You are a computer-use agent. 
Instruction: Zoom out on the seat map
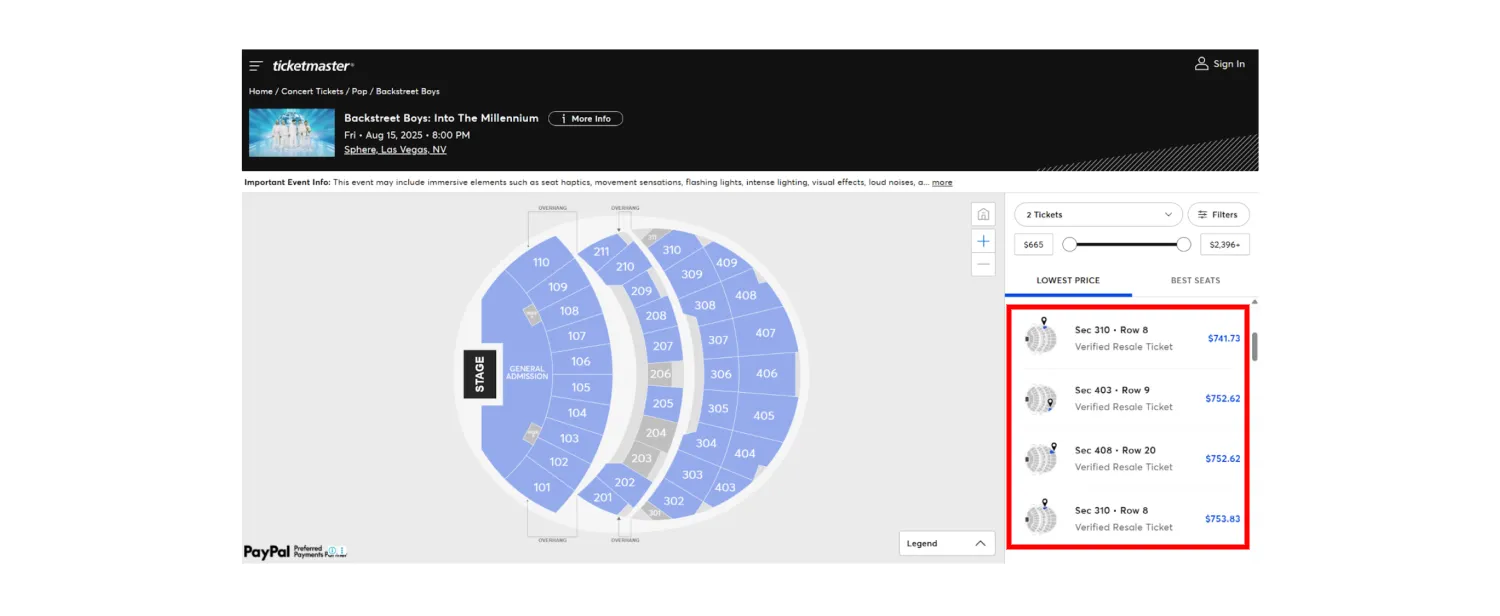pyautogui.click(x=983, y=265)
